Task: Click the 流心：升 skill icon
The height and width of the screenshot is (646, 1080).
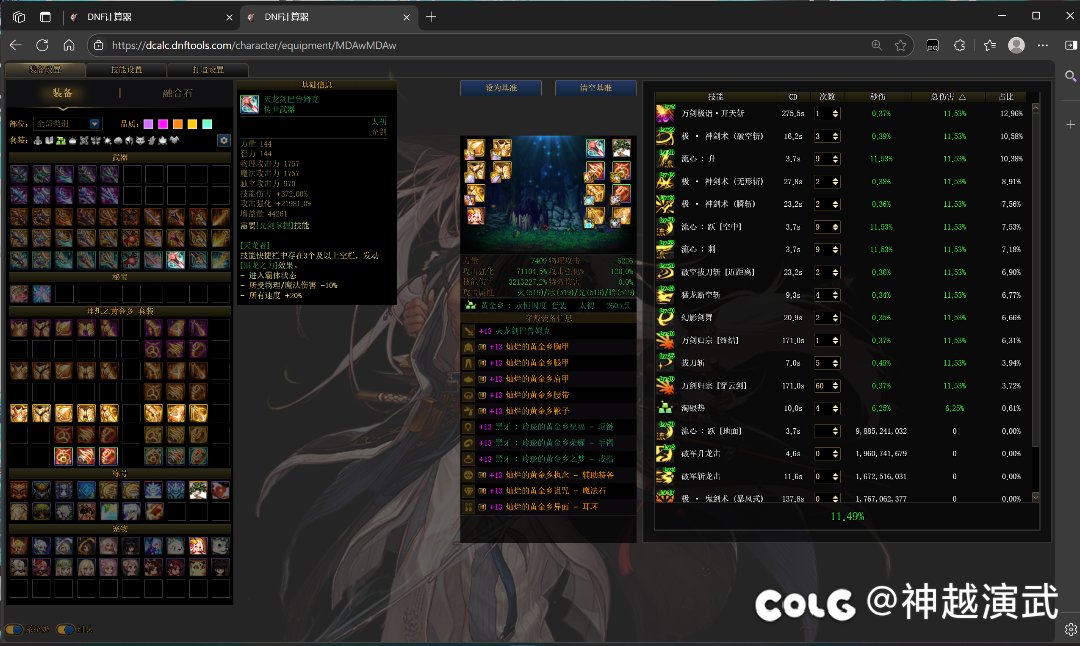Action: [665, 158]
